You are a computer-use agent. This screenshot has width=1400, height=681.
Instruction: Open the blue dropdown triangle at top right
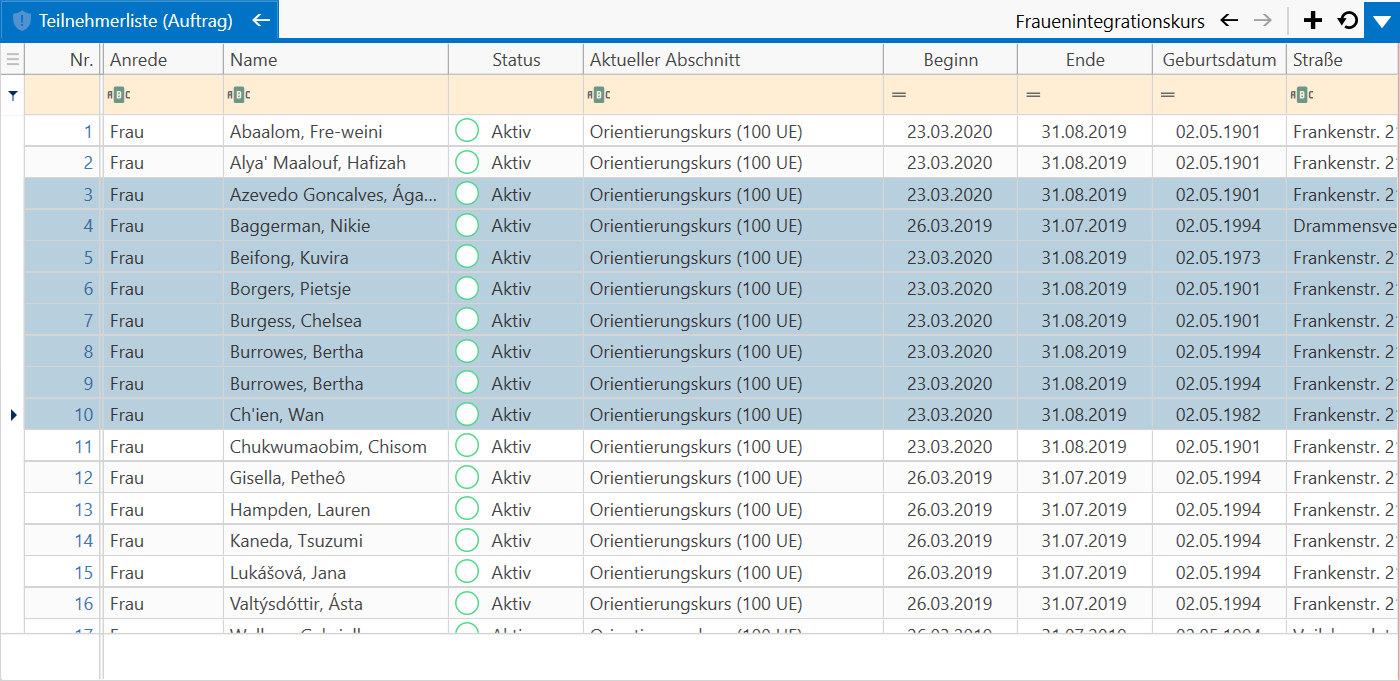pyautogui.click(x=1381, y=20)
